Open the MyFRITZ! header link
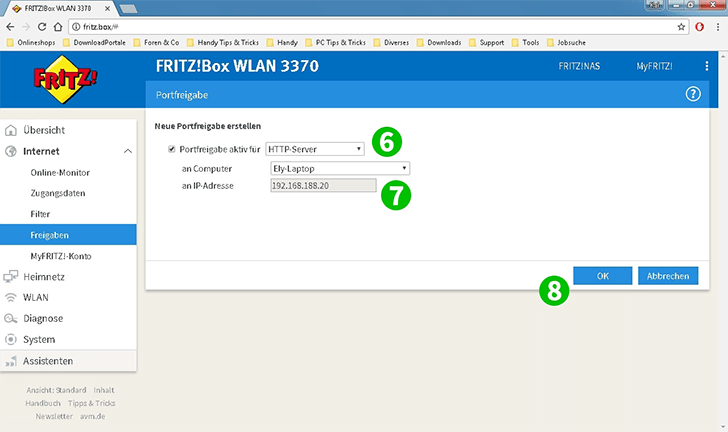728x432 pixels. [654, 66]
